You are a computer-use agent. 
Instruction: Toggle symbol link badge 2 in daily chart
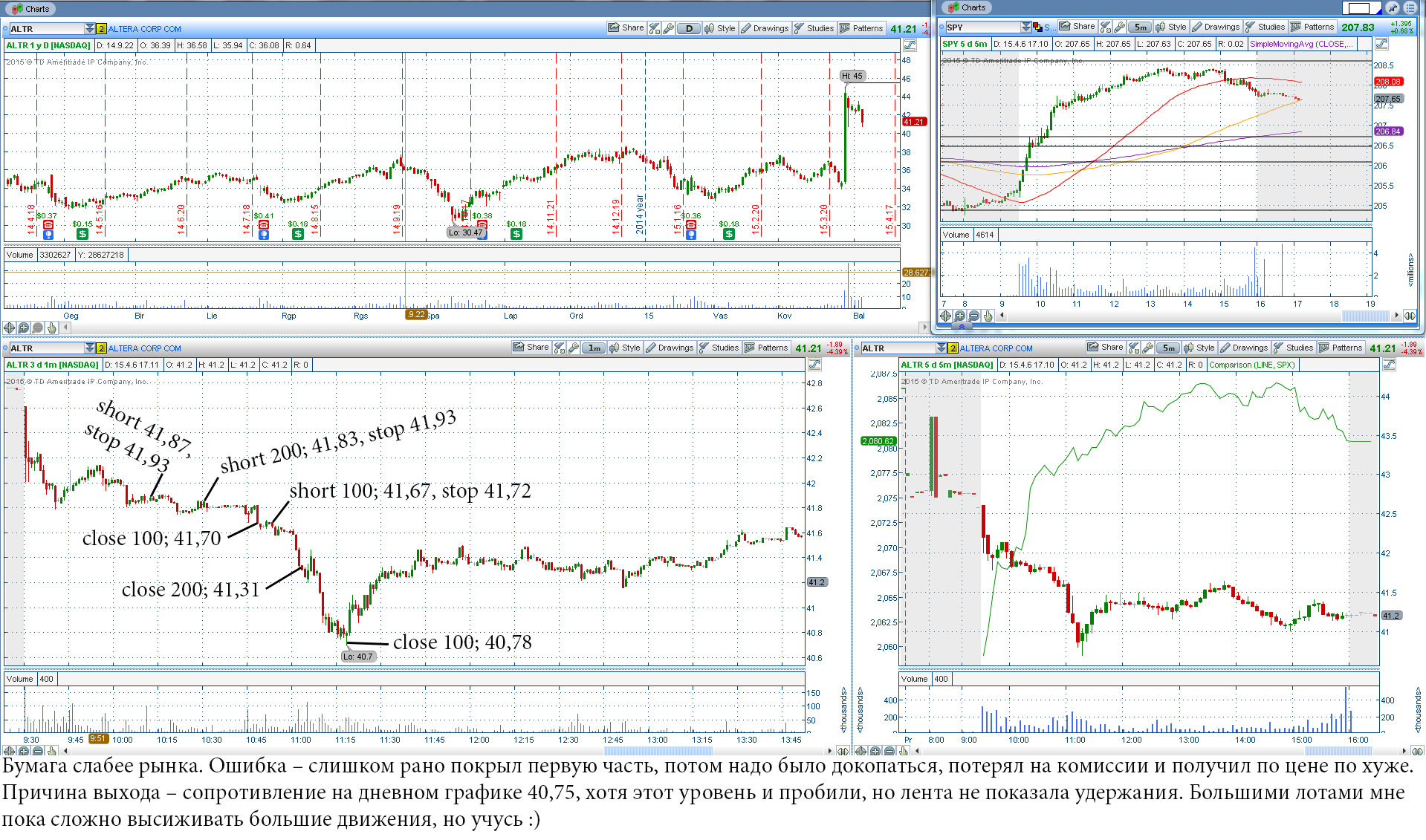click(101, 28)
